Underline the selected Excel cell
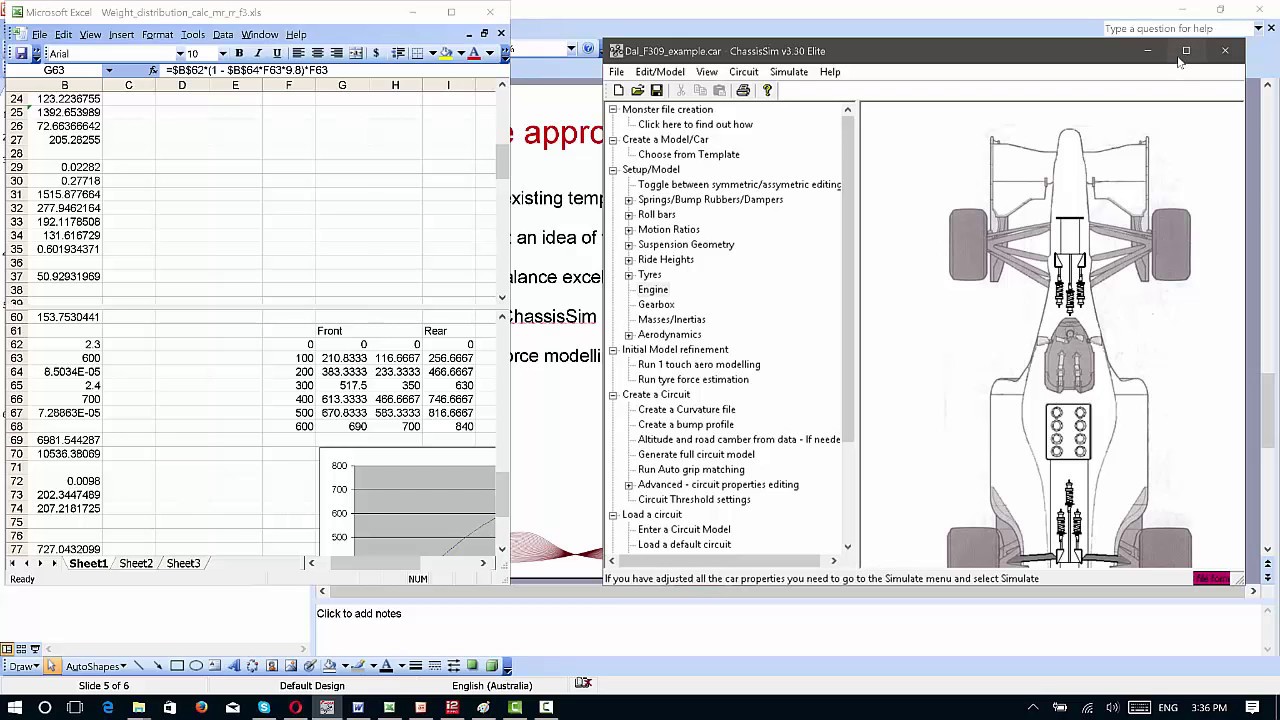The image size is (1280, 720). [277, 53]
